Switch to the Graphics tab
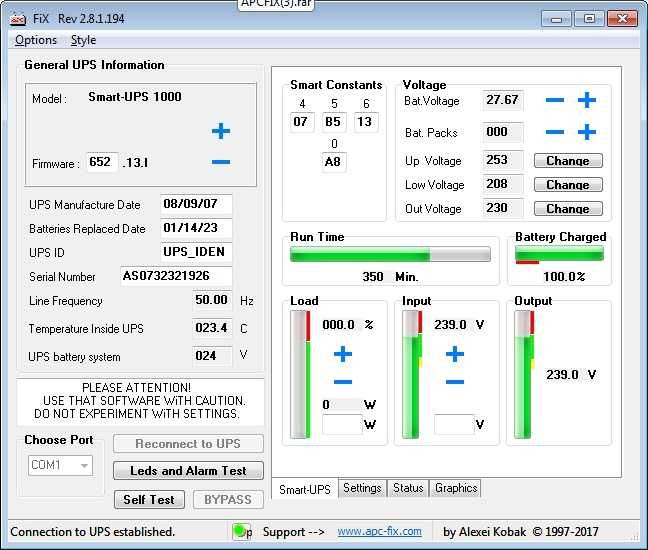Screen dimensions: 648x550 456,488
